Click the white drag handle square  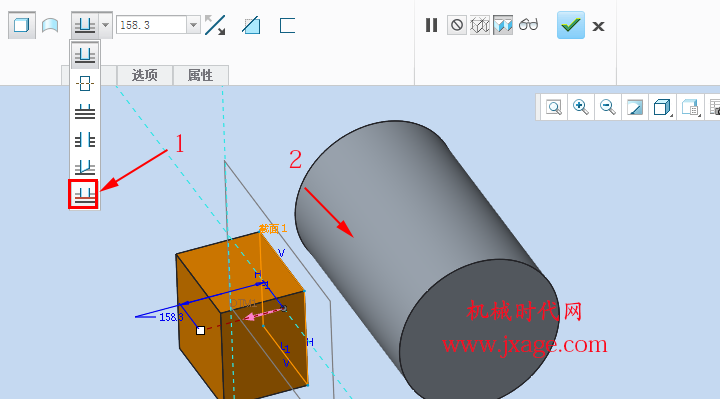200,330
